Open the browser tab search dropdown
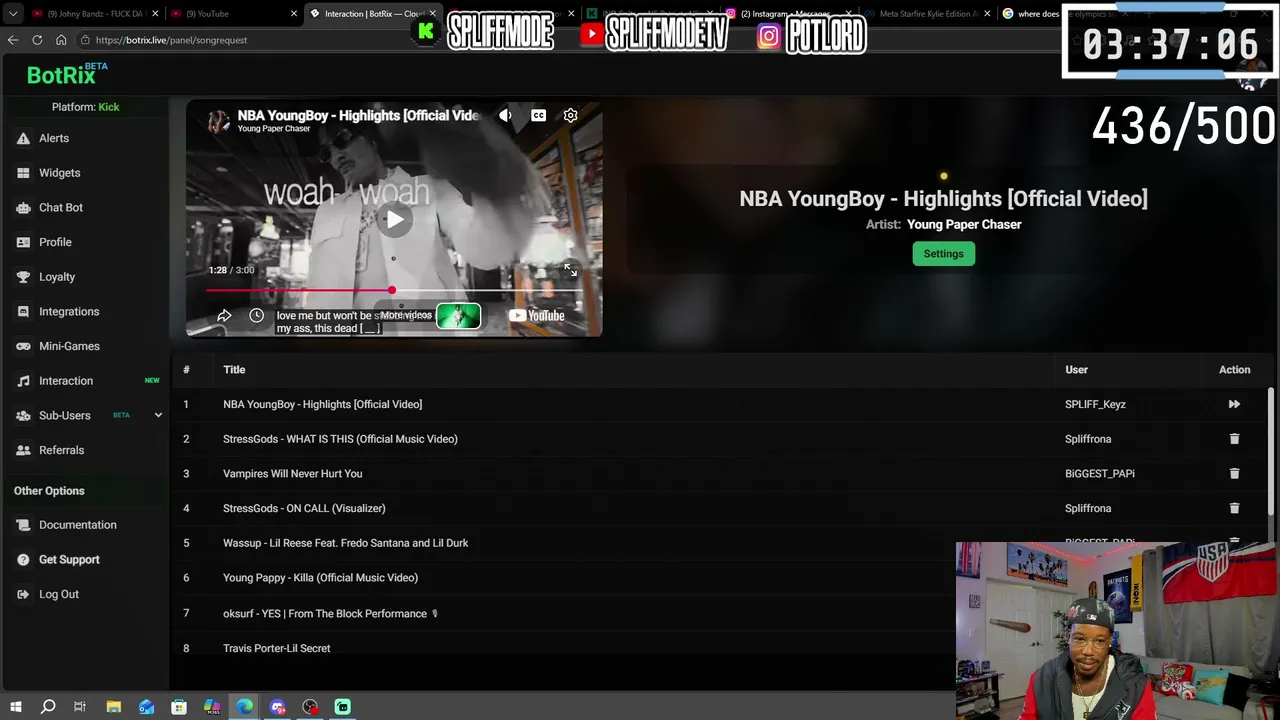 pos(13,14)
